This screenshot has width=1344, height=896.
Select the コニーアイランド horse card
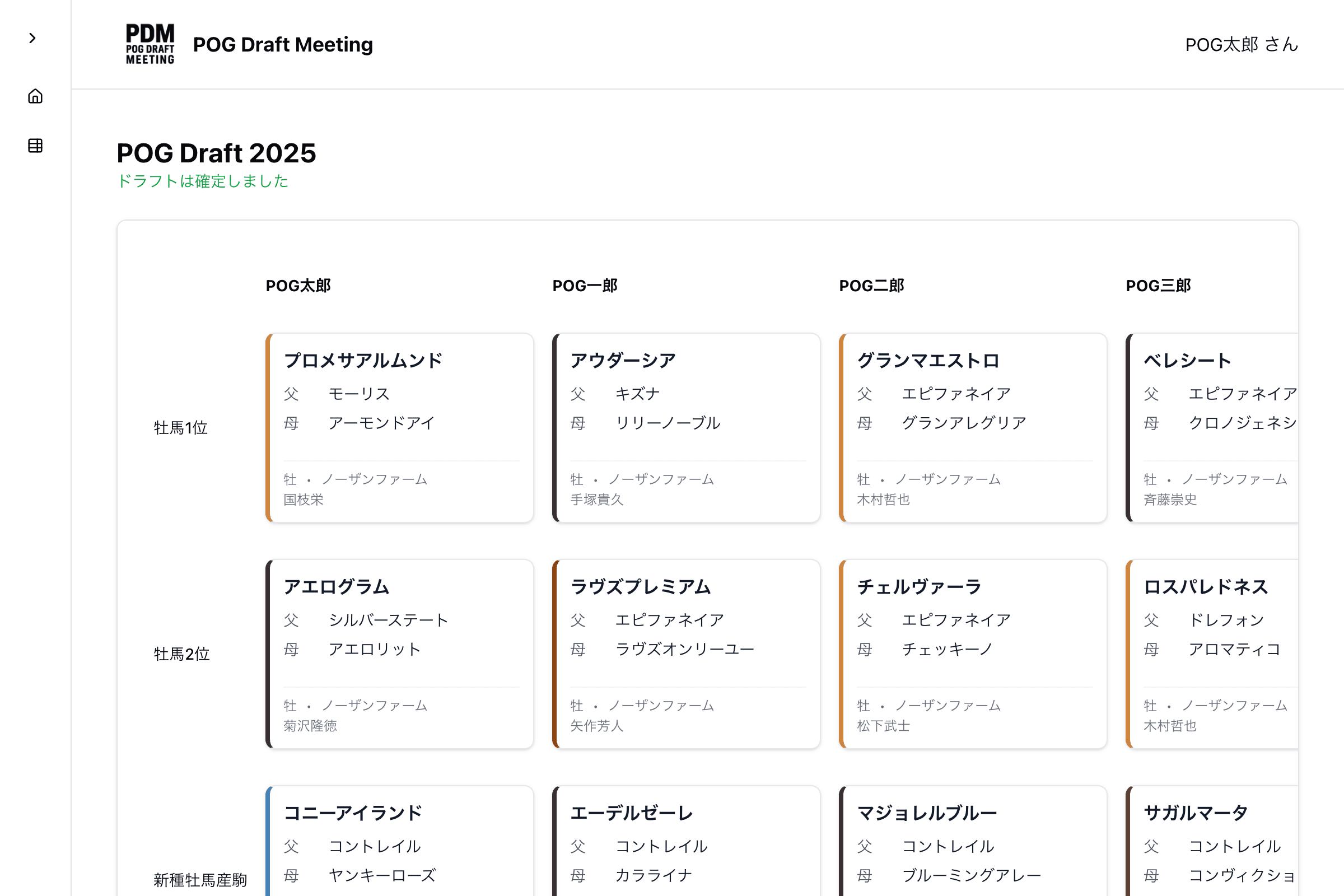point(399,840)
